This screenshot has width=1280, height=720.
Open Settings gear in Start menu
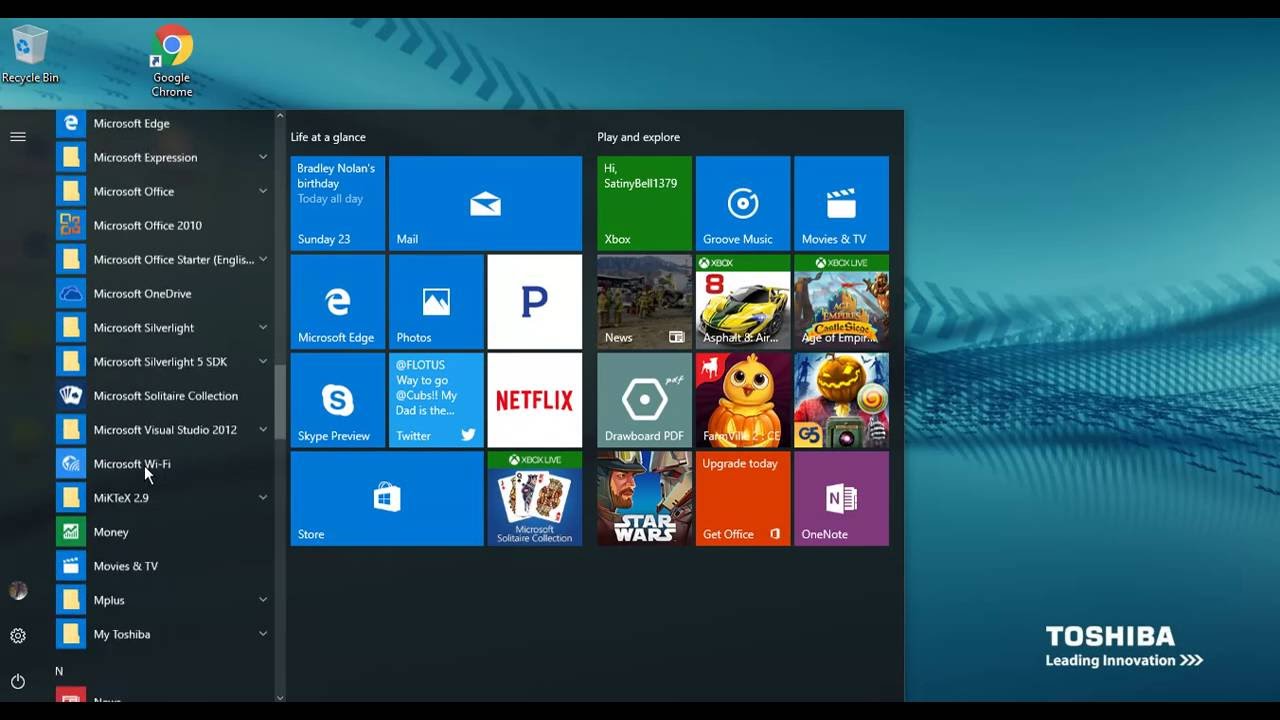18,636
